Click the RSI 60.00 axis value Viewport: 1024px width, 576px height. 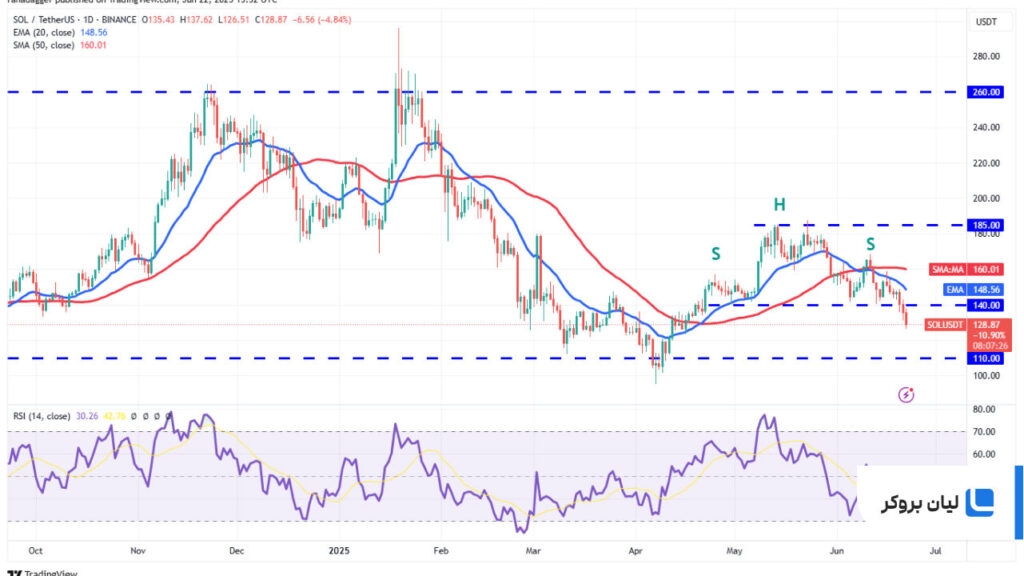[984, 455]
